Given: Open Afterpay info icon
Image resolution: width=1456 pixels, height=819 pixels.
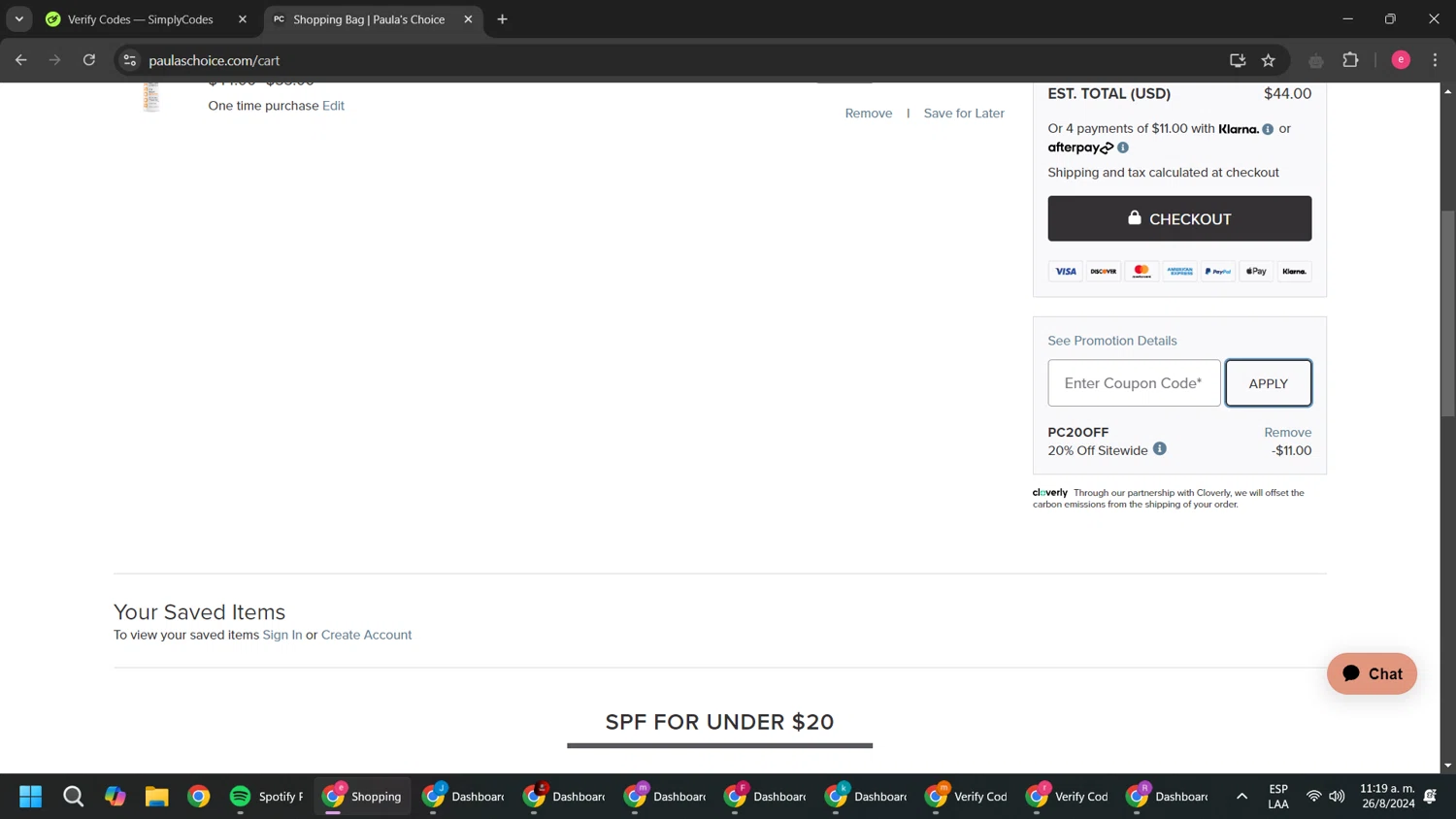Looking at the screenshot, I should tap(1123, 147).
